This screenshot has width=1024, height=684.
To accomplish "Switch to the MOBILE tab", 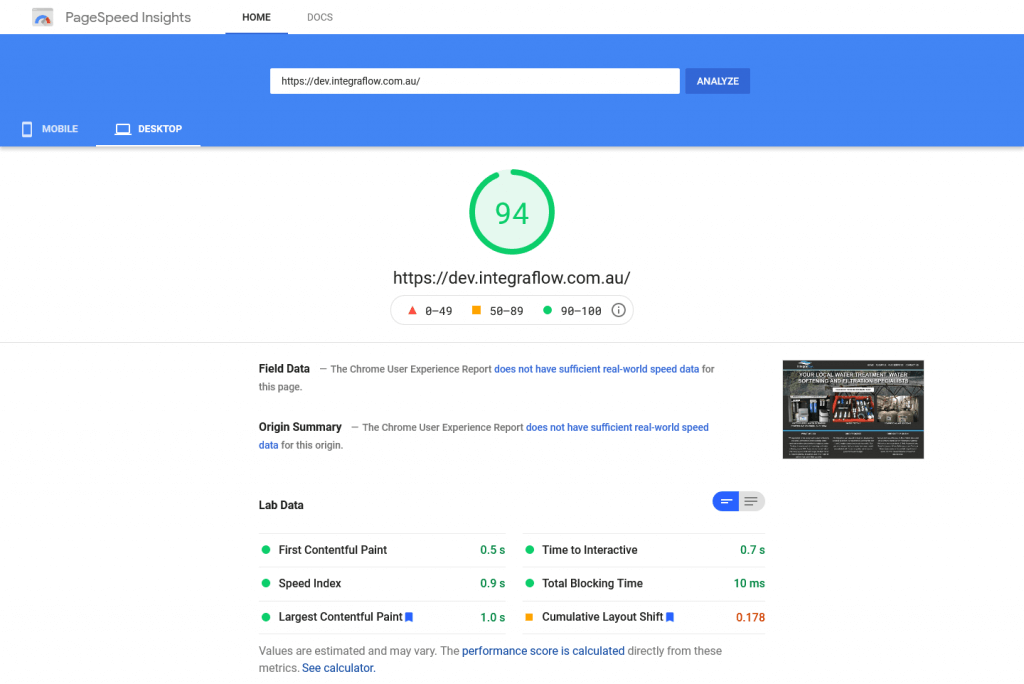I will coord(49,128).
